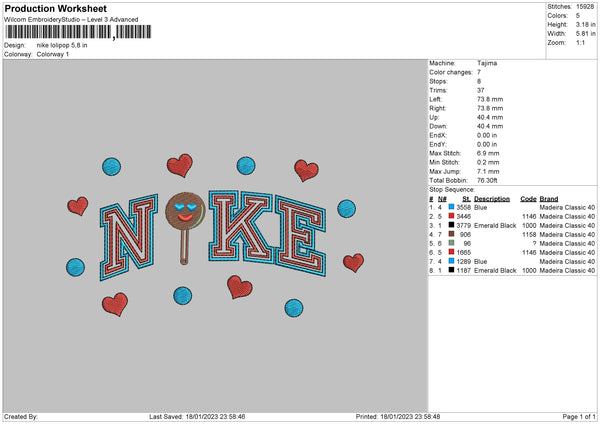Viewport: 600px width, 424px height.
Task: Click the Total Bobbin value '76.30ft'
Action: 487,180
